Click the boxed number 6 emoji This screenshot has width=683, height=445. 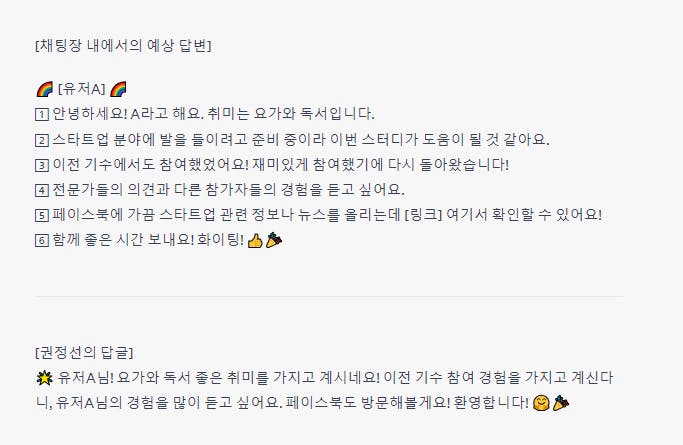click(42, 240)
